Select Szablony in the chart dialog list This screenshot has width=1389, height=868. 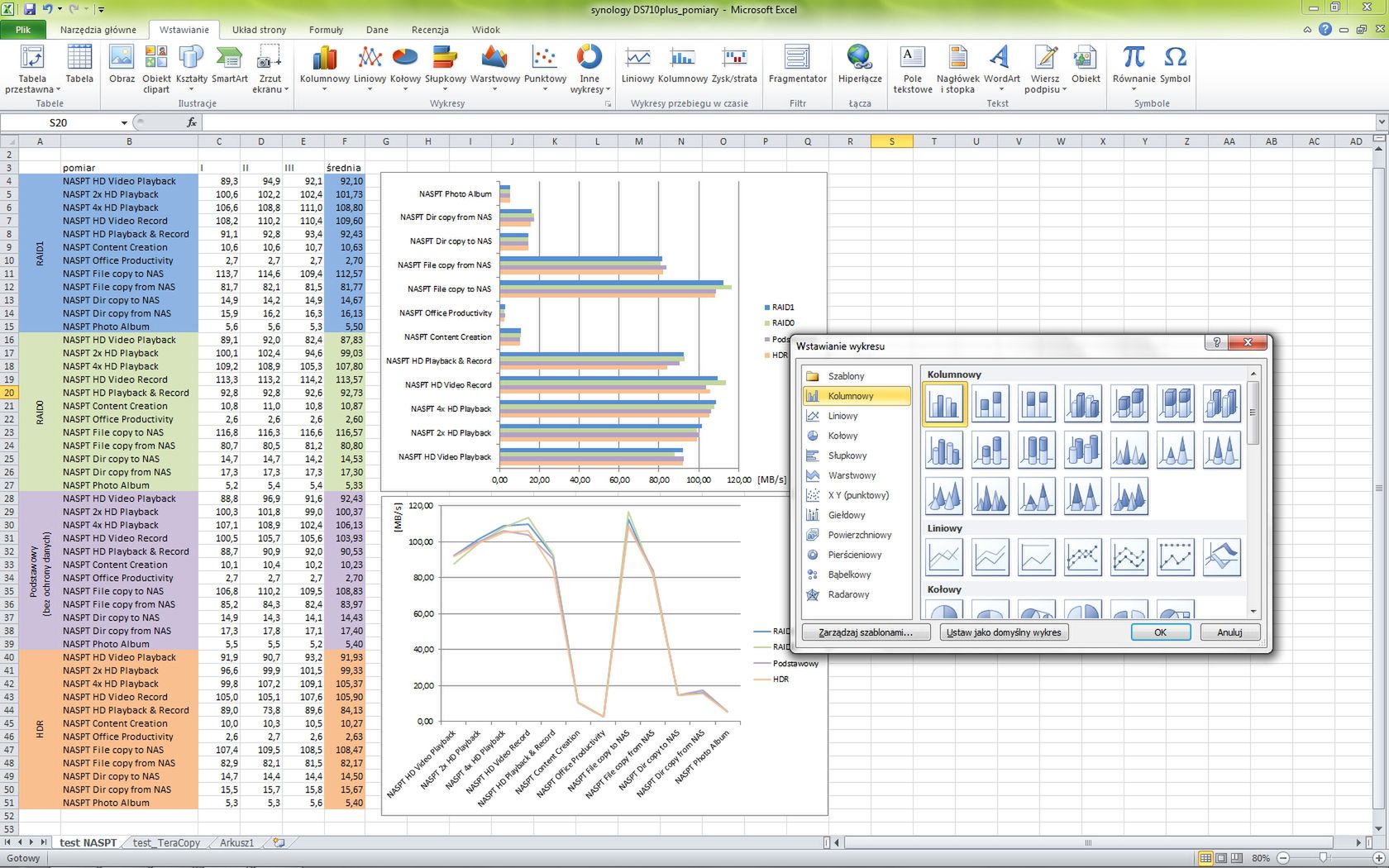(x=857, y=376)
